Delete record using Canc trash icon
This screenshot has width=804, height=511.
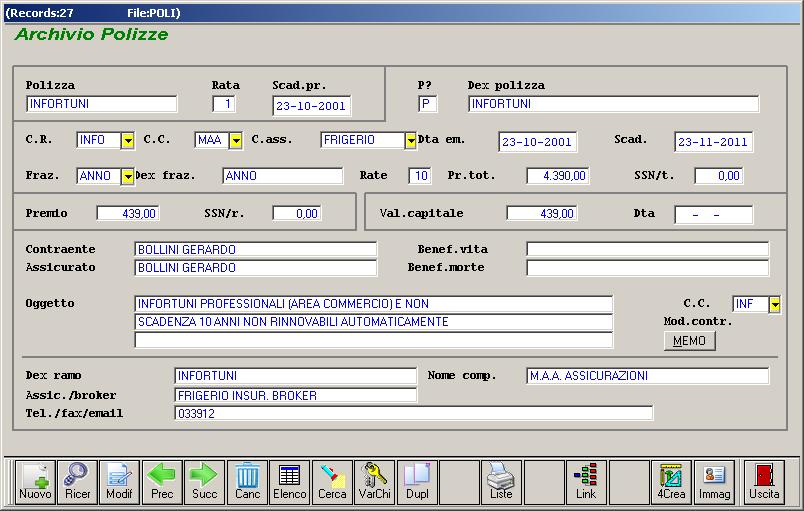(x=247, y=482)
